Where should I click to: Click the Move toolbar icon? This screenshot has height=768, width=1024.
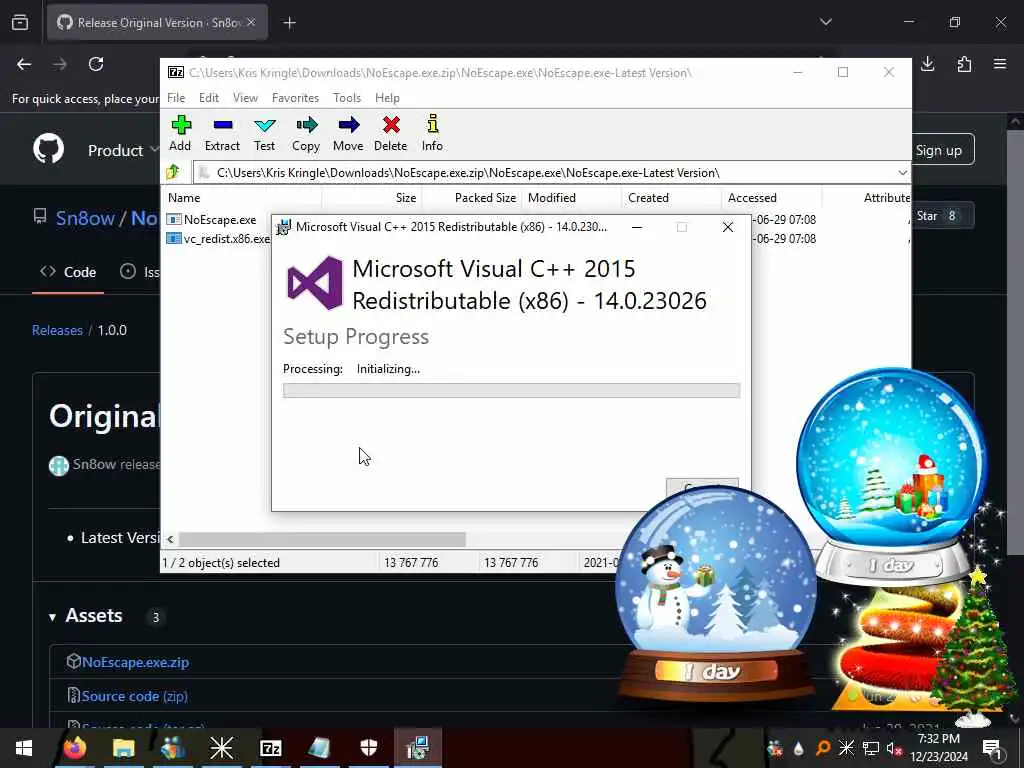(348, 133)
